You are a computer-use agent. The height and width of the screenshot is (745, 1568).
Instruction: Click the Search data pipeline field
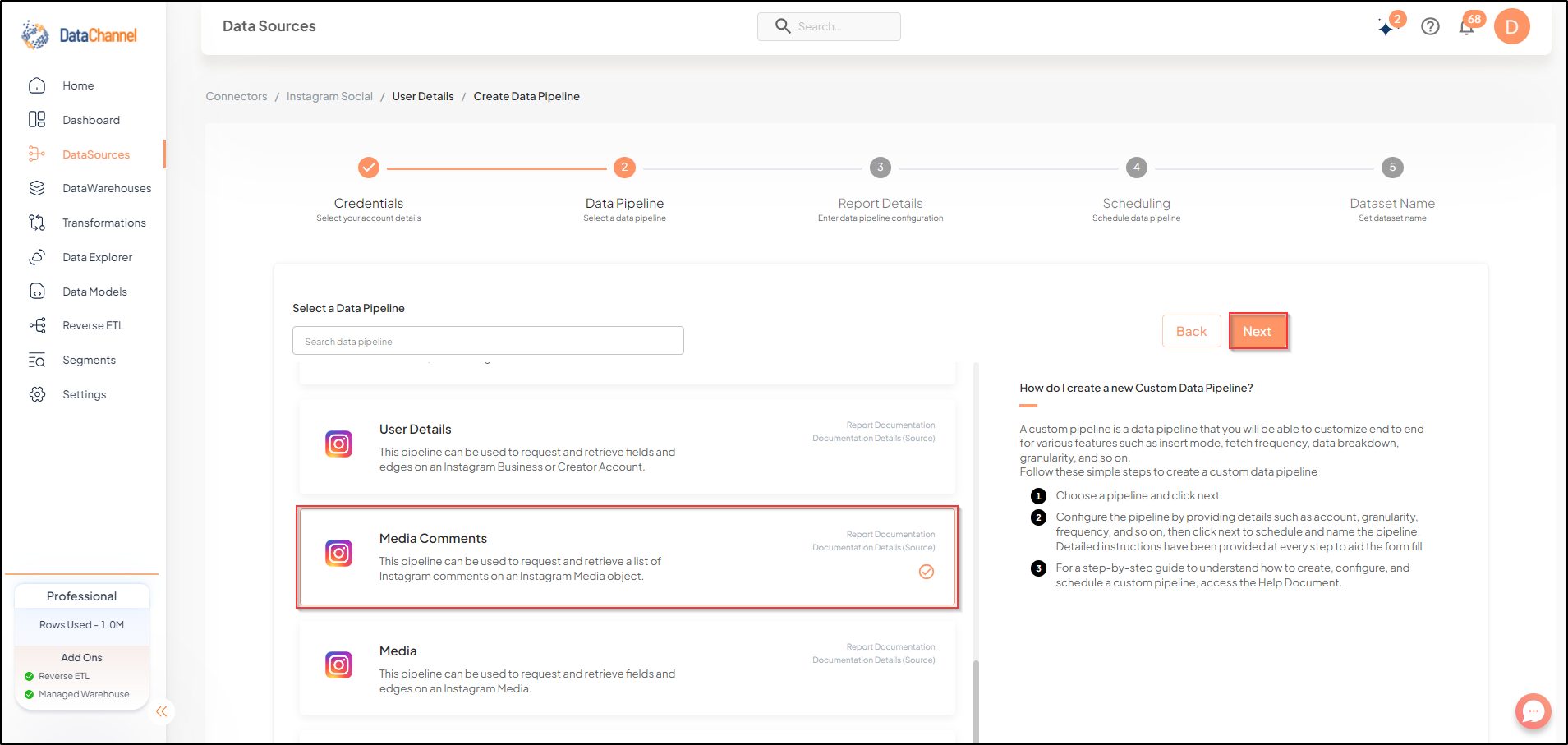488,341
